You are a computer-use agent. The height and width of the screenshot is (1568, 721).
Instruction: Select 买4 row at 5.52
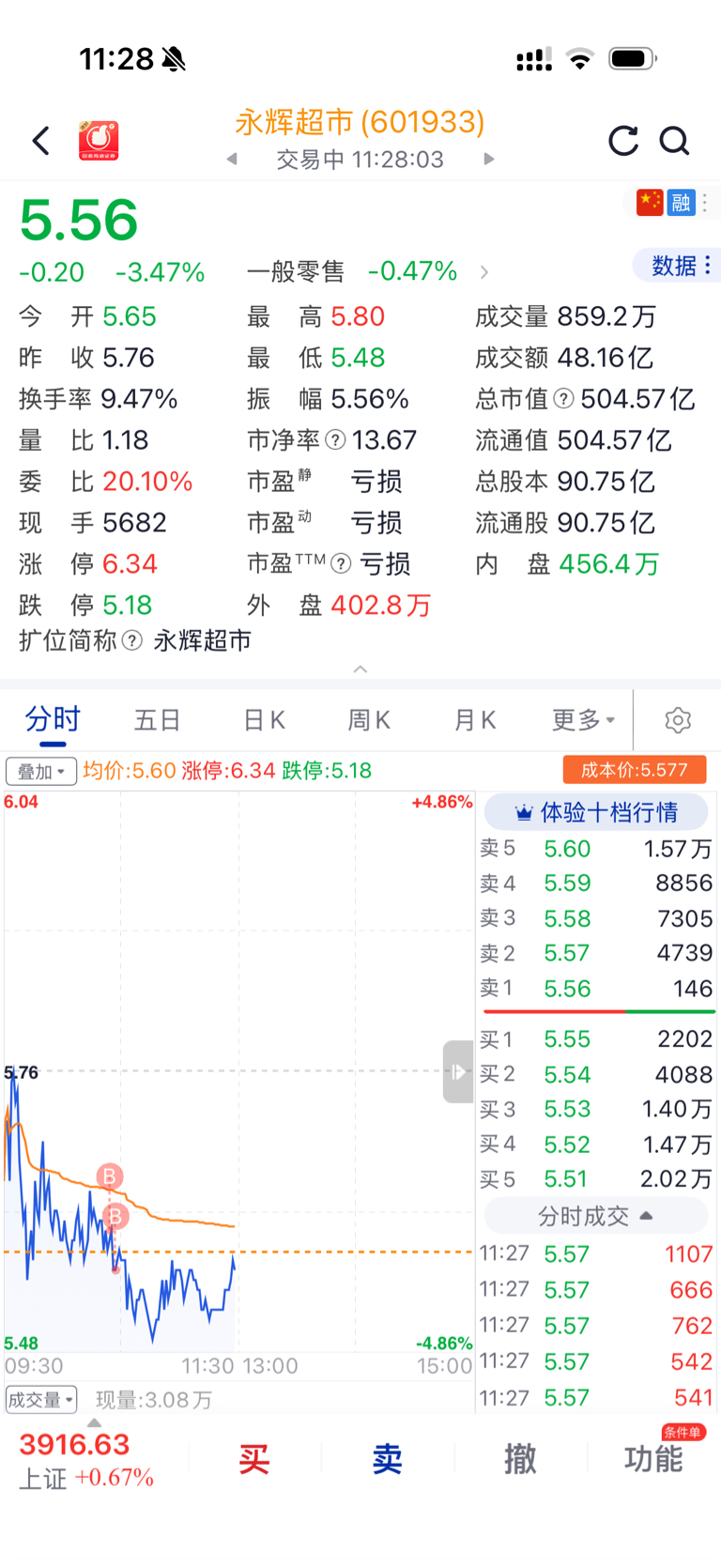pyautogui.click(x=596, y=1145)
